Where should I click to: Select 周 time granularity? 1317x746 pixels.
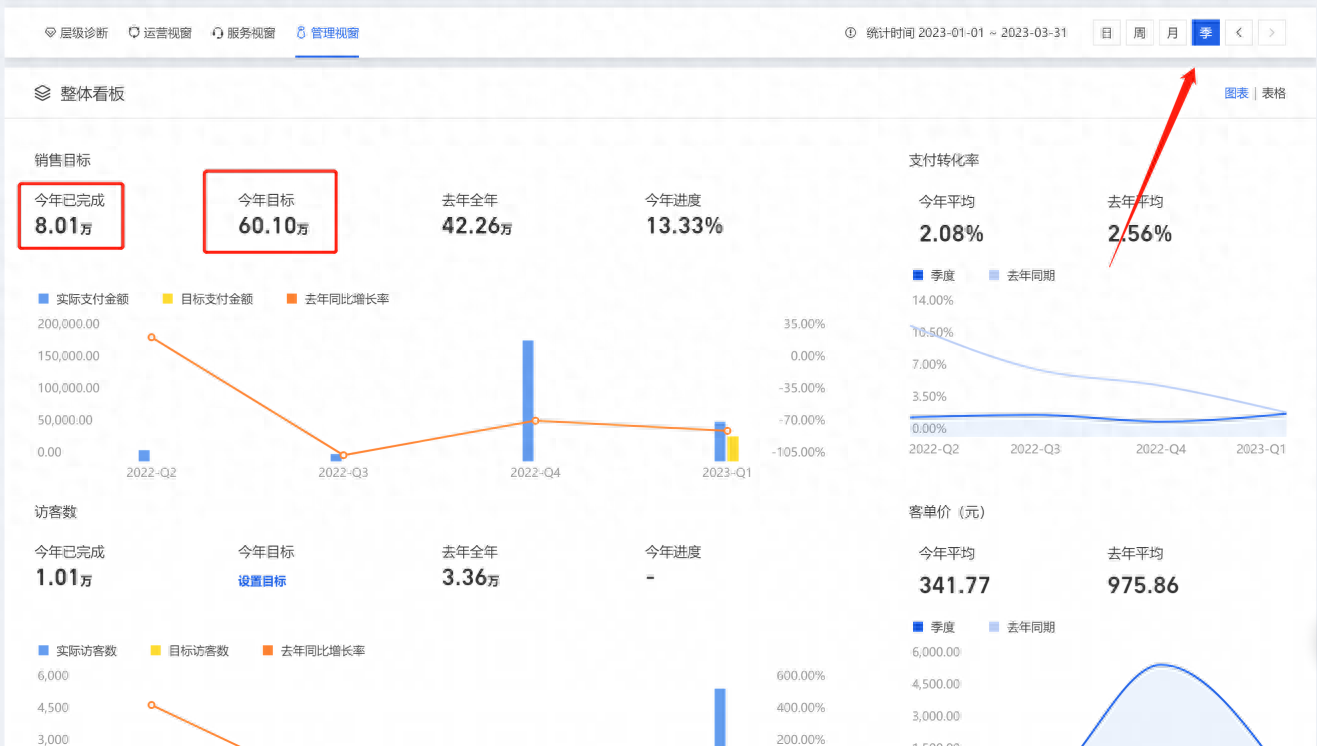tap(1139, 33)
